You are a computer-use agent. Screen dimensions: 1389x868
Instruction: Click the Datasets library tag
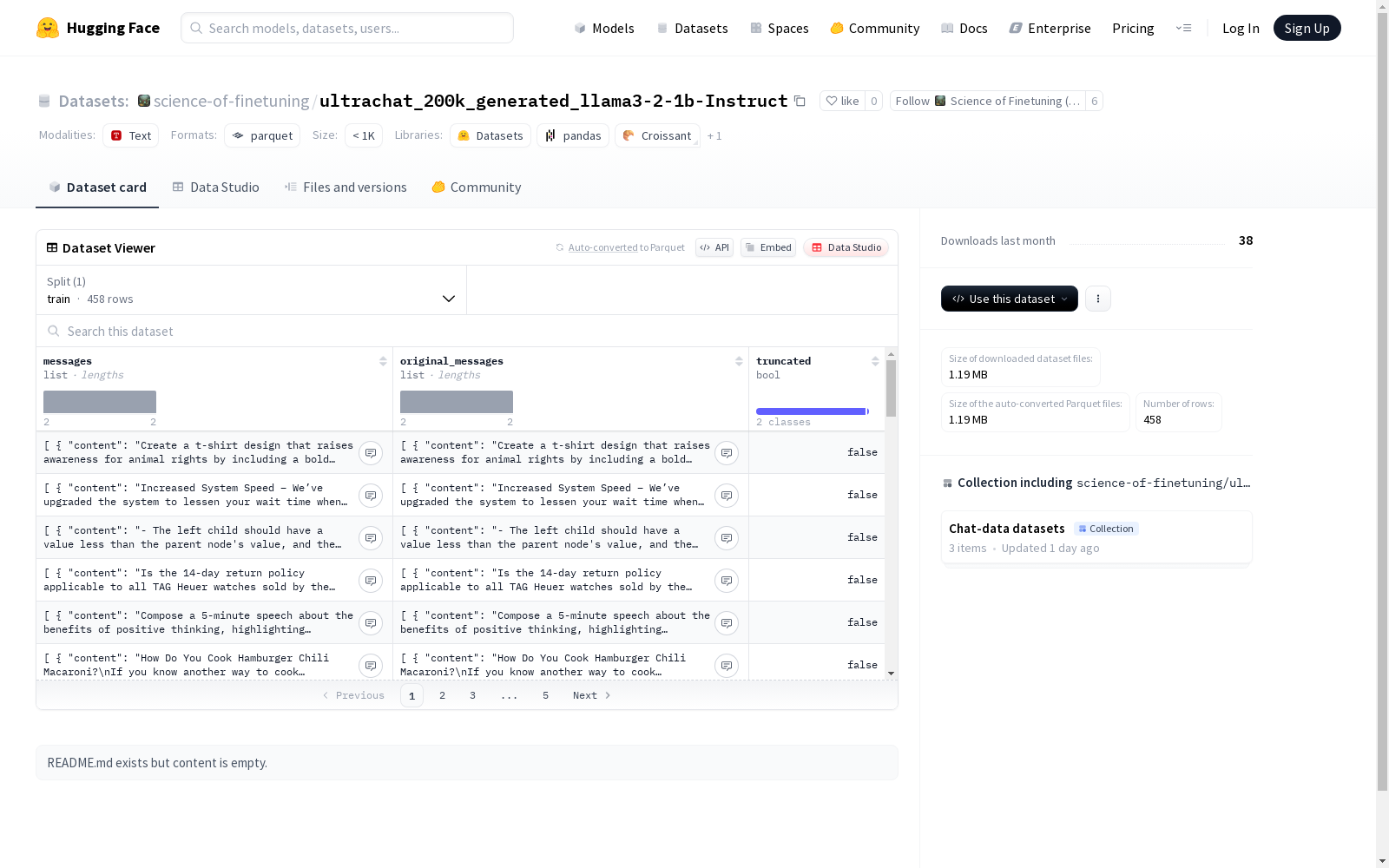click(x=490, y=135)
